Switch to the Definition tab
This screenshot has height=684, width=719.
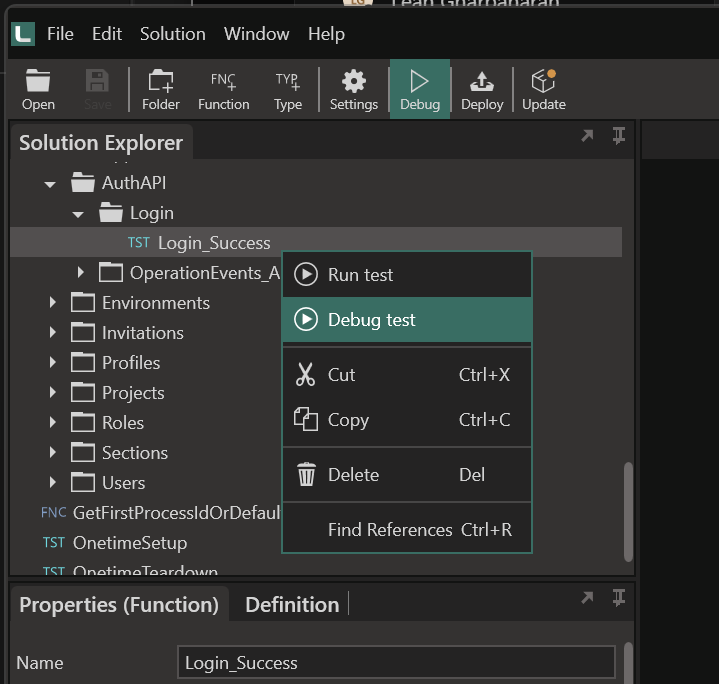[291, 605]
